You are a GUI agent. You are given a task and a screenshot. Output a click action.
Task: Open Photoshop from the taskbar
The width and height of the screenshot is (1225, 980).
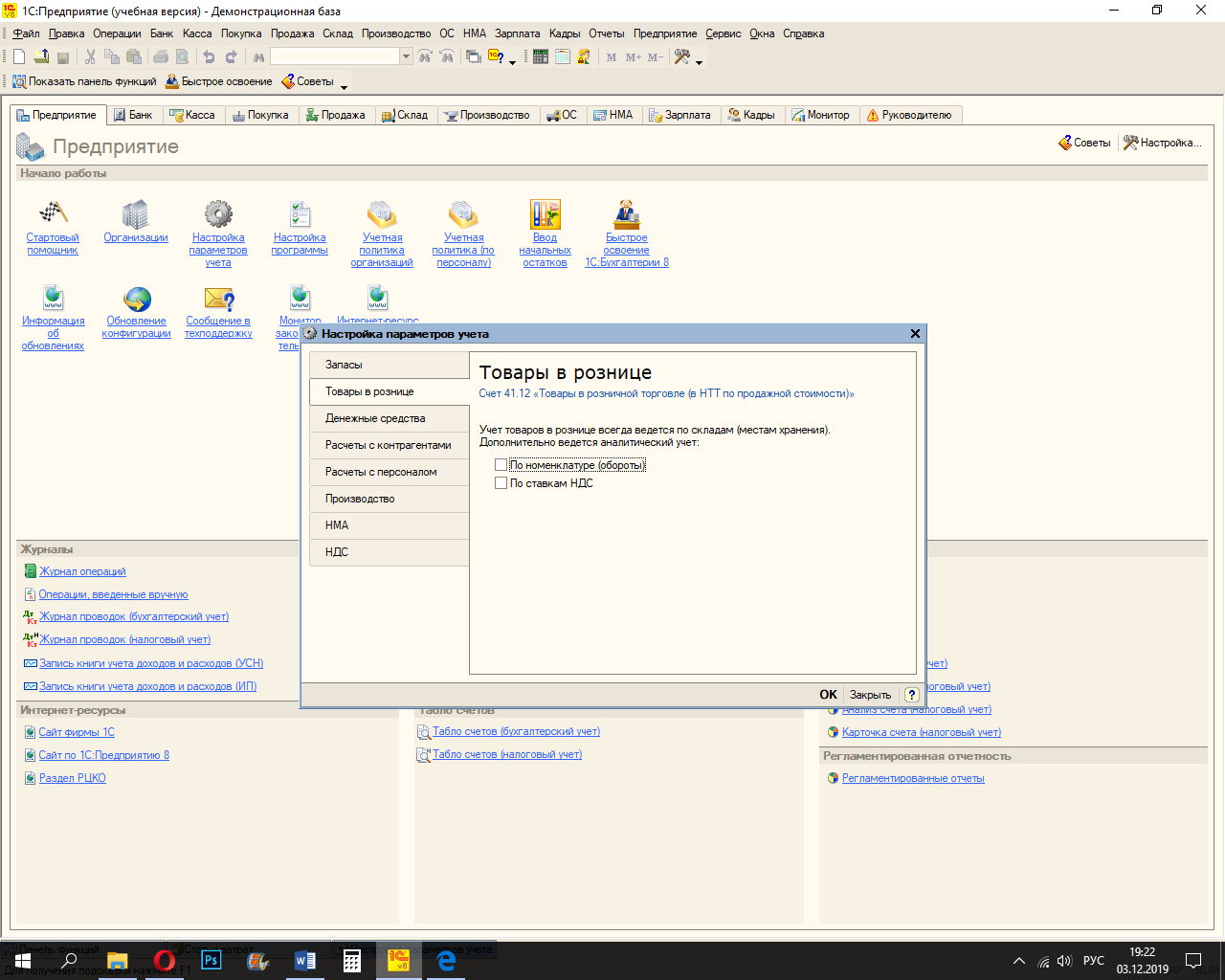[211, 961]
